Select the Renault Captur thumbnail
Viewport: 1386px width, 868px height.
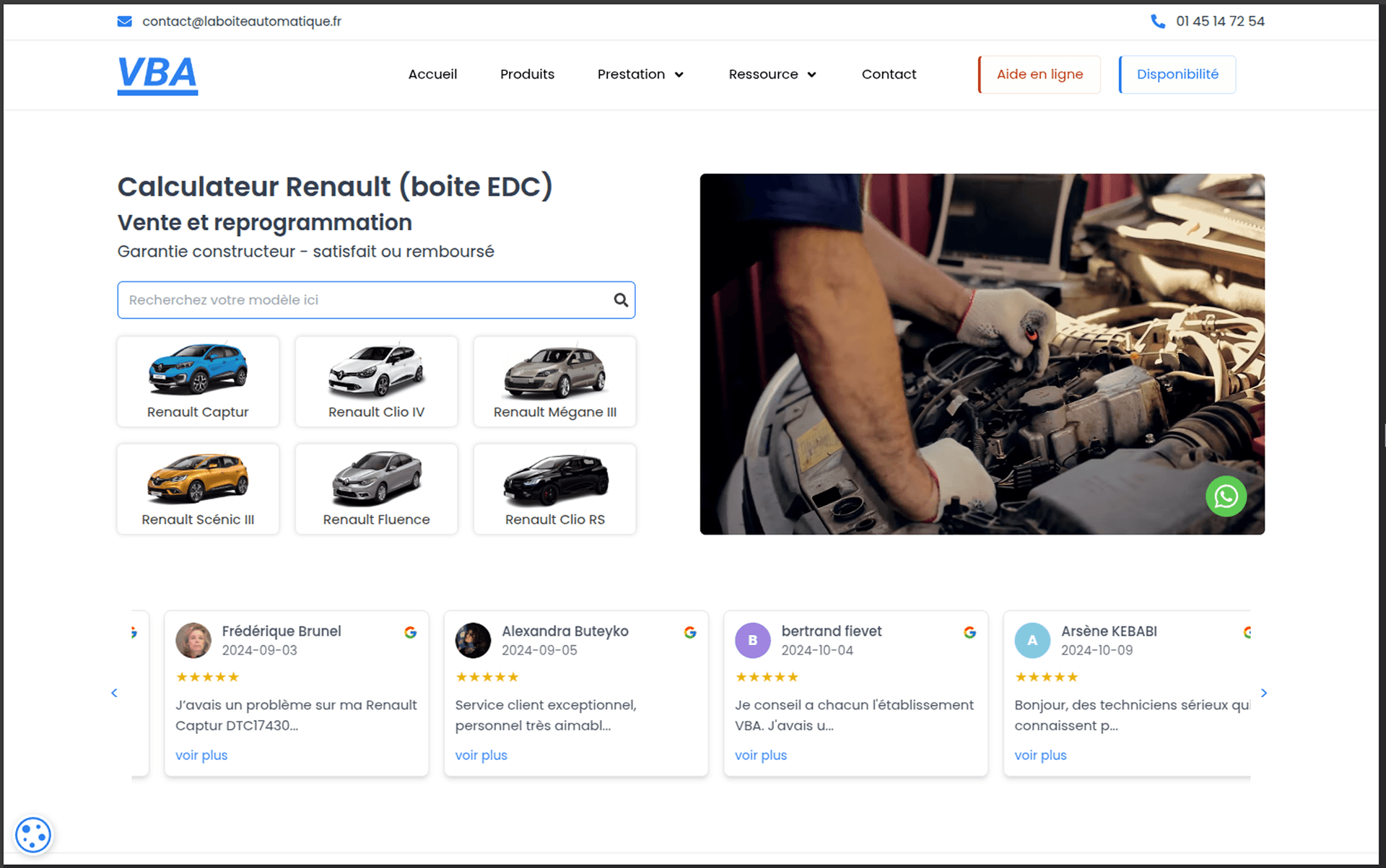(x=197, y=381)
